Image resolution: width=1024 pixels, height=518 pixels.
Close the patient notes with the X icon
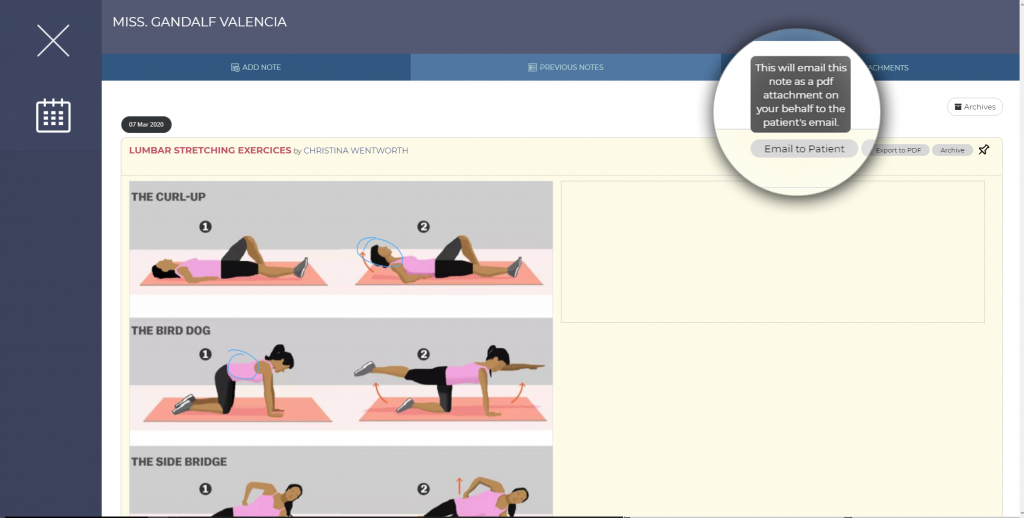[x=53, y=40]
